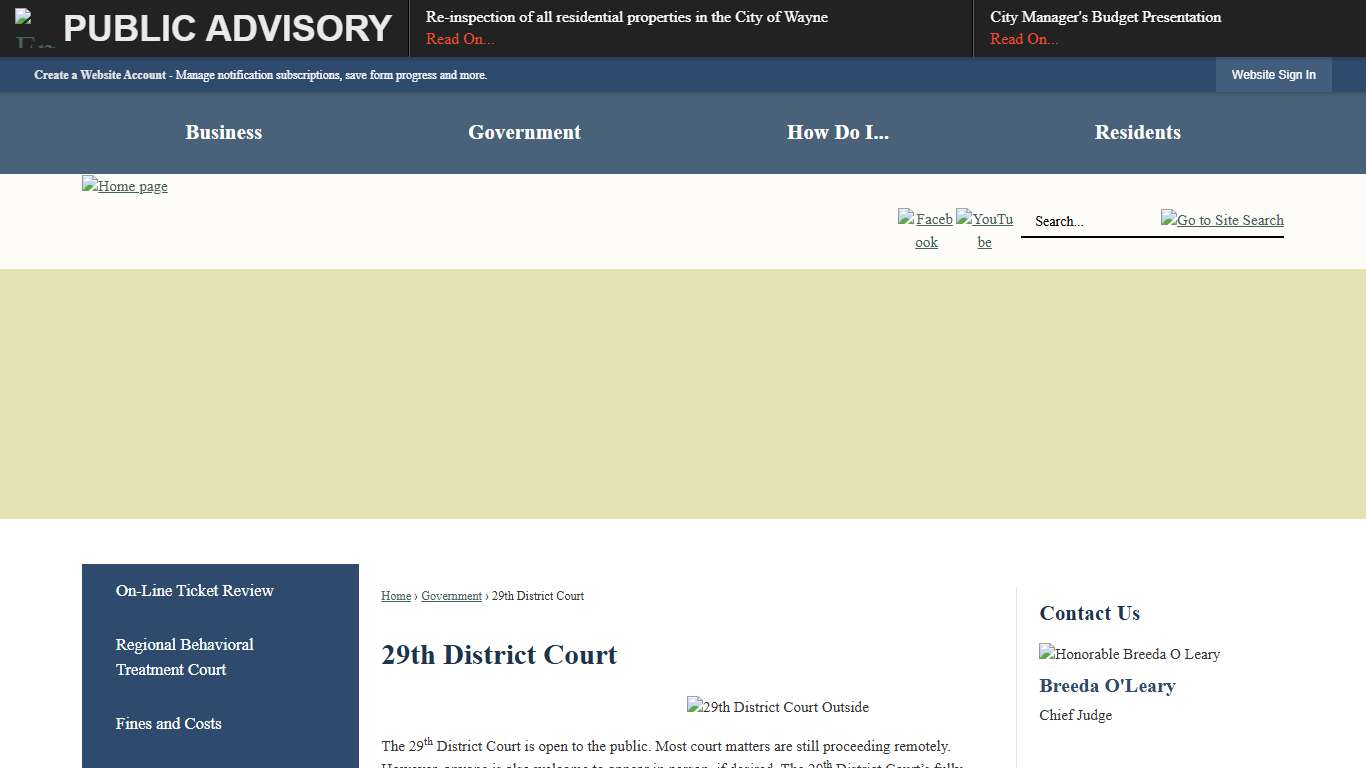This screenshot has width=1366, height=768.
Task: Click Read On for residential re-inspection advisory
Action: (459, 39)
